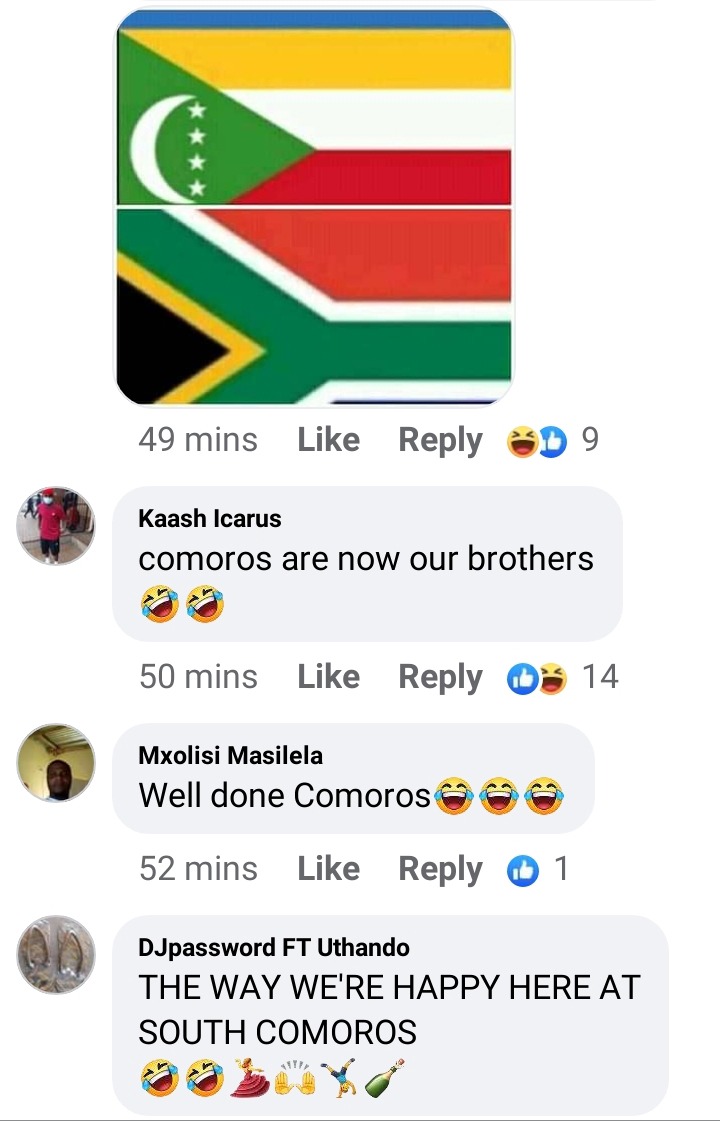Open the DJpassword FT Uthando name link

tap(274, 947)
